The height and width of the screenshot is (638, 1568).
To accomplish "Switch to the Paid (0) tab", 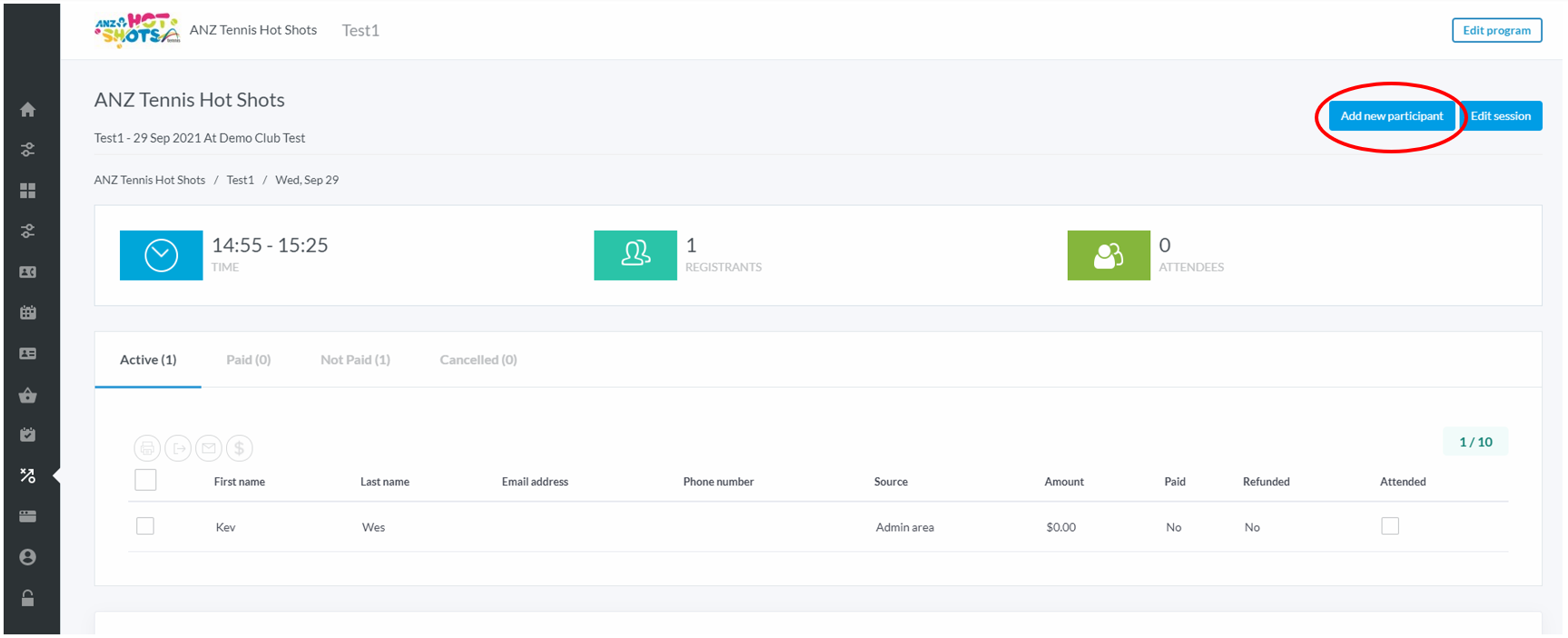I will point(249,360).
